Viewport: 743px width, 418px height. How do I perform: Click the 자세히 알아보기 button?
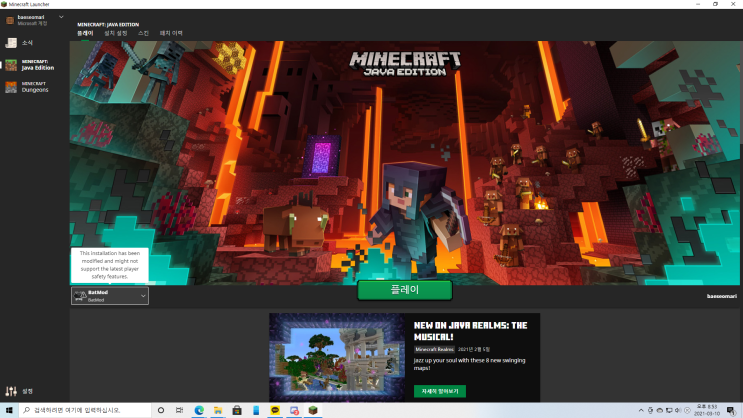pos(439,391)
